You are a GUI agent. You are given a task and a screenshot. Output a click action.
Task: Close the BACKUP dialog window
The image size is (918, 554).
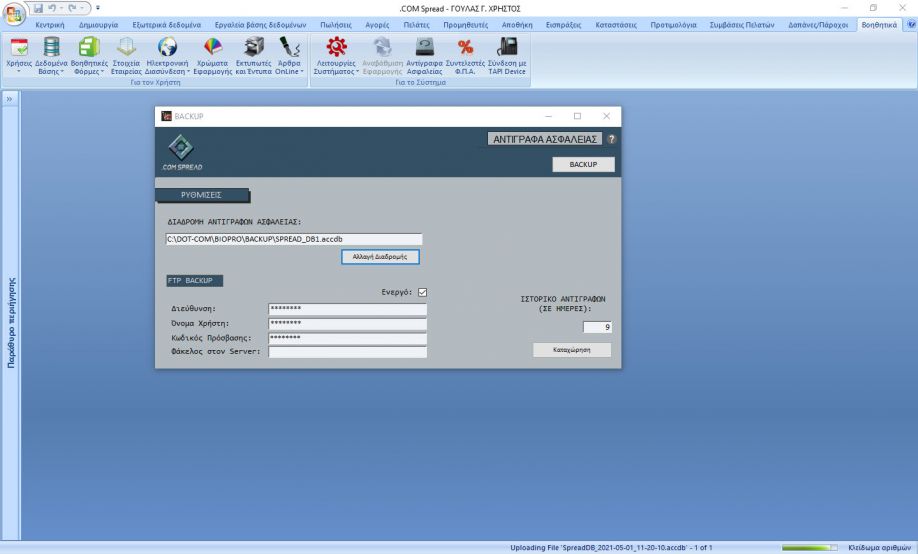tap(607, 116)
